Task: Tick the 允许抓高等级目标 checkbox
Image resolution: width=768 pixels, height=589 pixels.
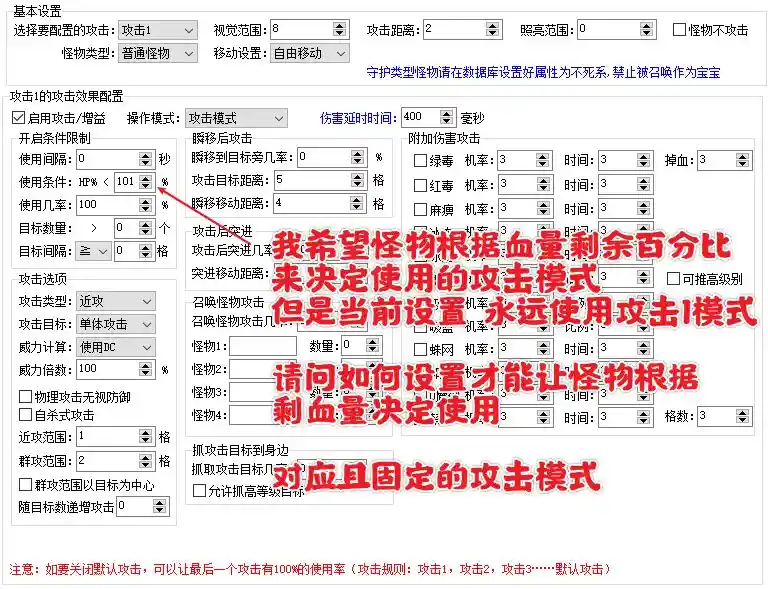Action: [199, 491]
